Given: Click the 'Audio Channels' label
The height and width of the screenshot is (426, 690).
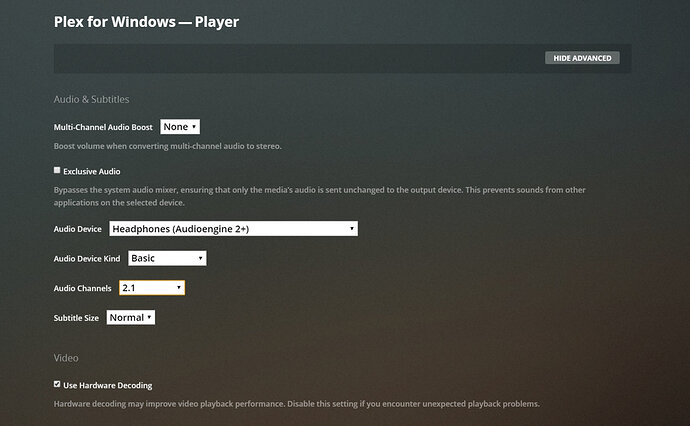Looking at the screenshot, I should click(82, 288).
